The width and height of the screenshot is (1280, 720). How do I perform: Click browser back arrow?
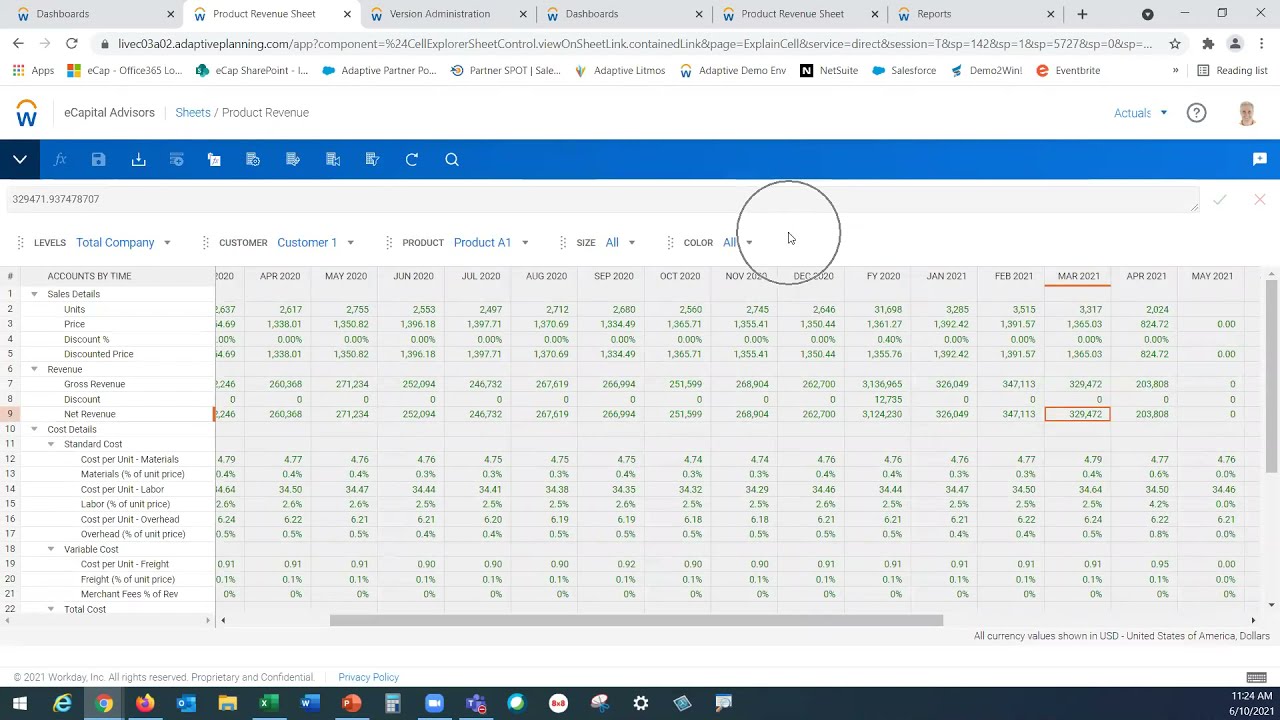(18, 43)
